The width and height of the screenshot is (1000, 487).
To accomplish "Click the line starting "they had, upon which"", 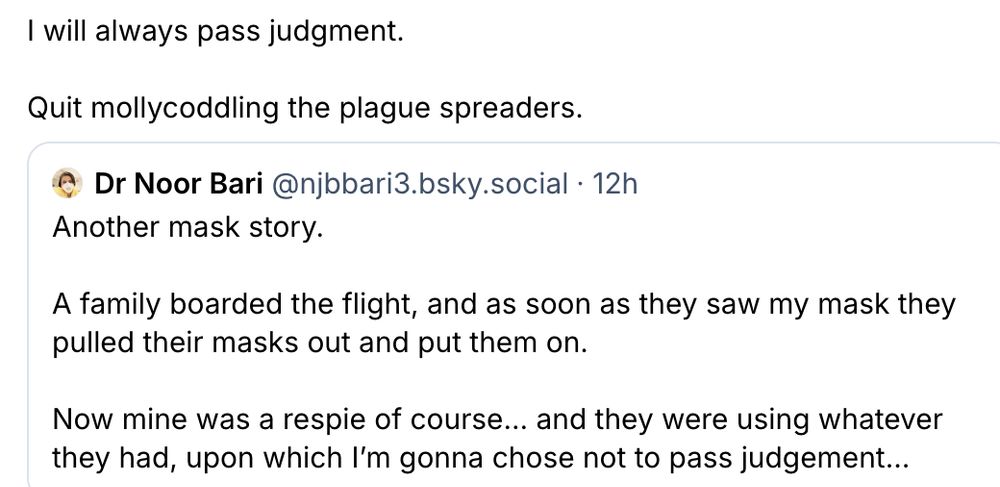I will click(x=480, y=457).
